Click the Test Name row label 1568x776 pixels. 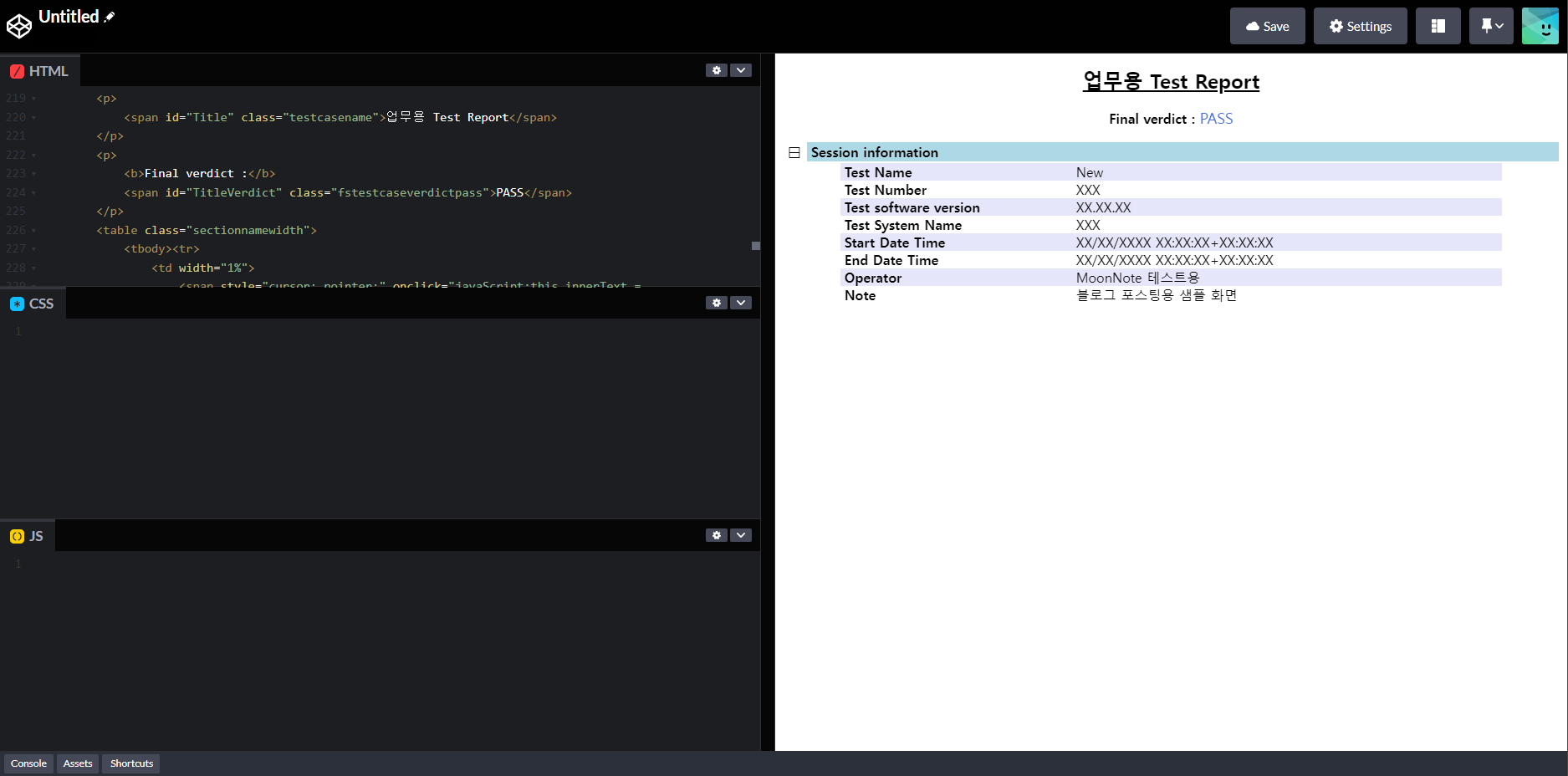pos(878,172)
